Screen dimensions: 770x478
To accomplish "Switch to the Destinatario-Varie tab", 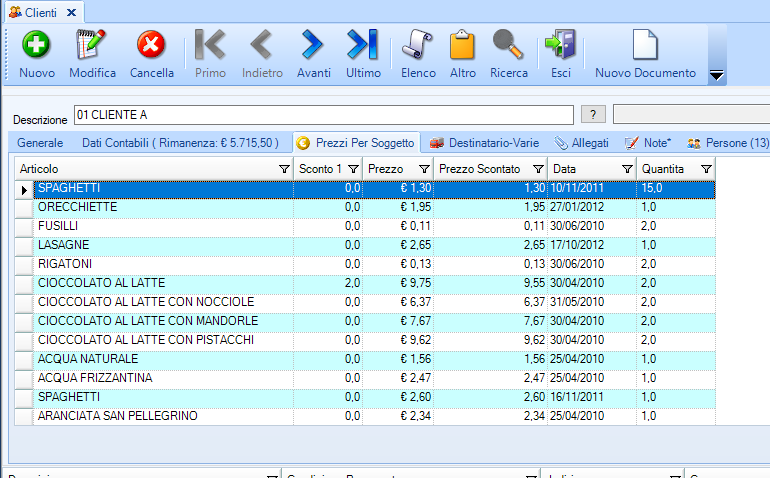I will click(x=488, y=143).
